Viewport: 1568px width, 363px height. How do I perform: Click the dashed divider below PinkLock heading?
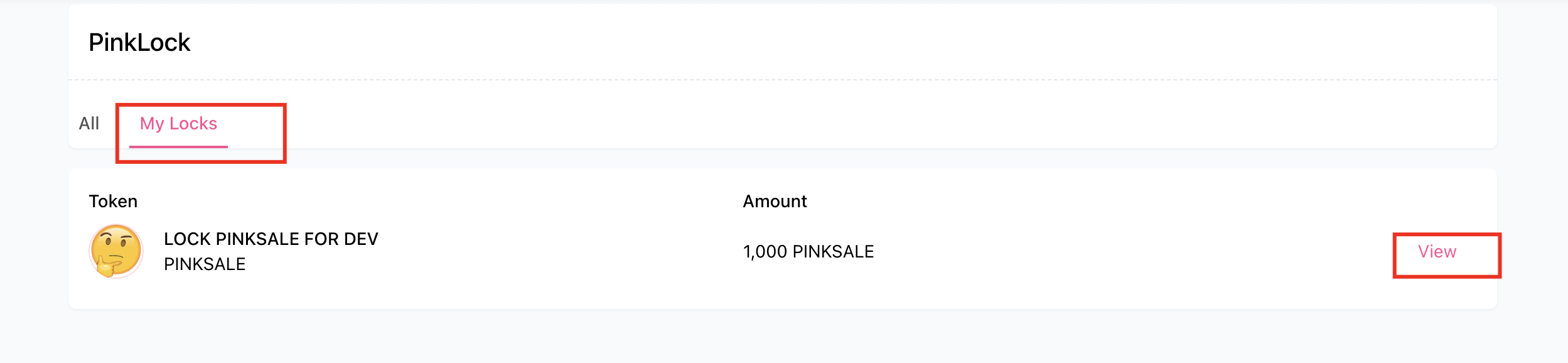click(x=783, y=80)
